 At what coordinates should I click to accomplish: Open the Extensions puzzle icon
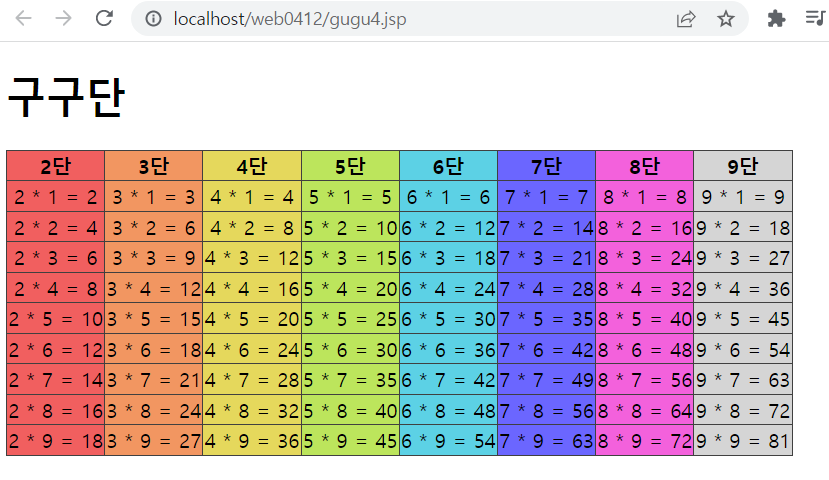[776, 19]
